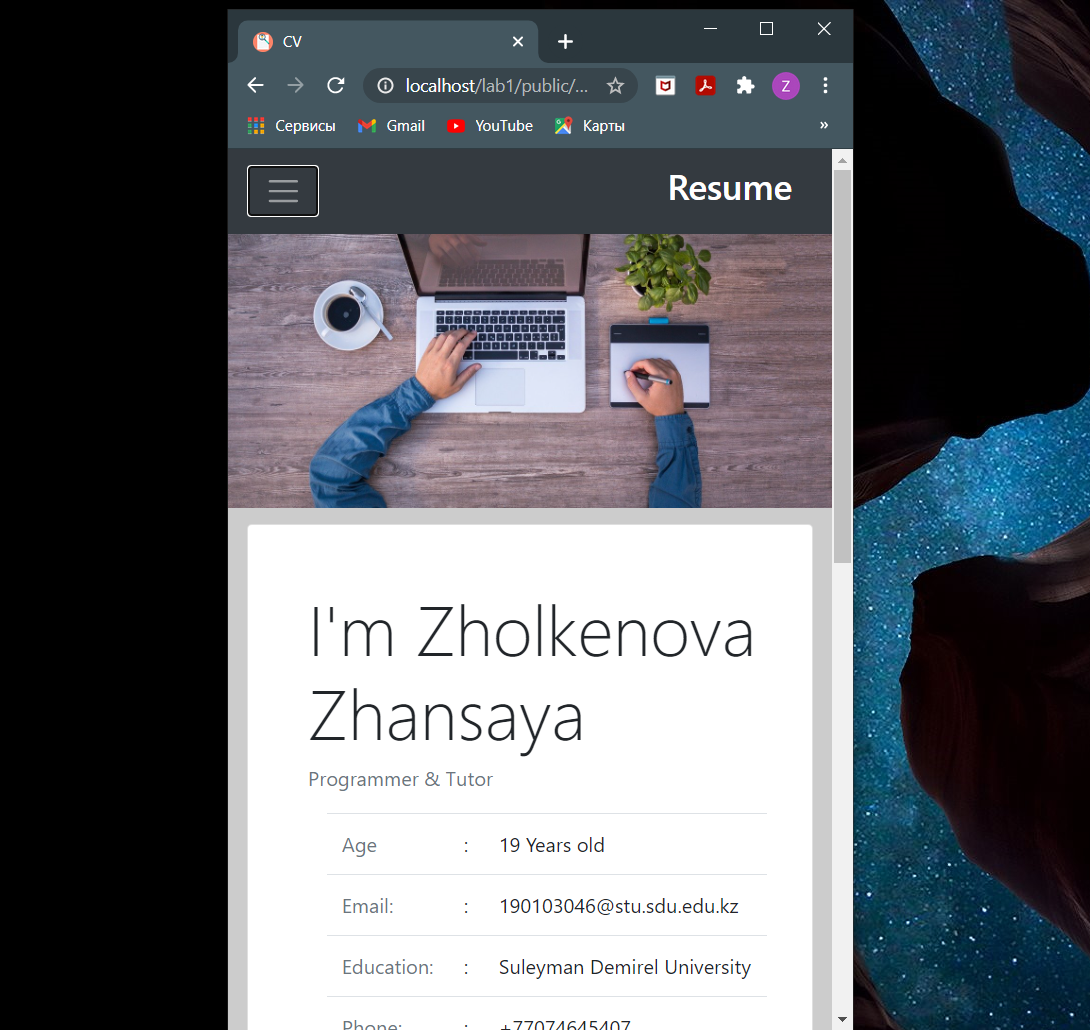The height and width of the screenshot is (1030, 1090).
Task: Maximize the Chrome window
Action: pos(766,28)
